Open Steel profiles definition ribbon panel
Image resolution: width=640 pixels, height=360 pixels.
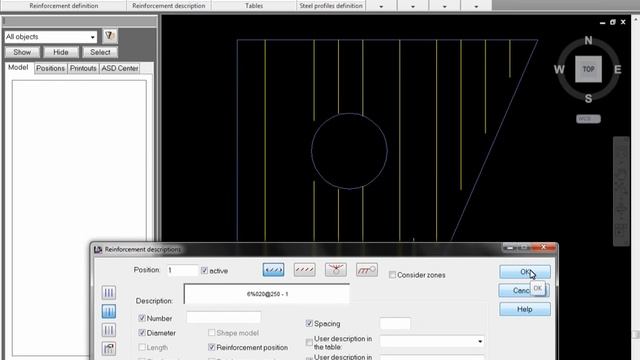[331, 6]
